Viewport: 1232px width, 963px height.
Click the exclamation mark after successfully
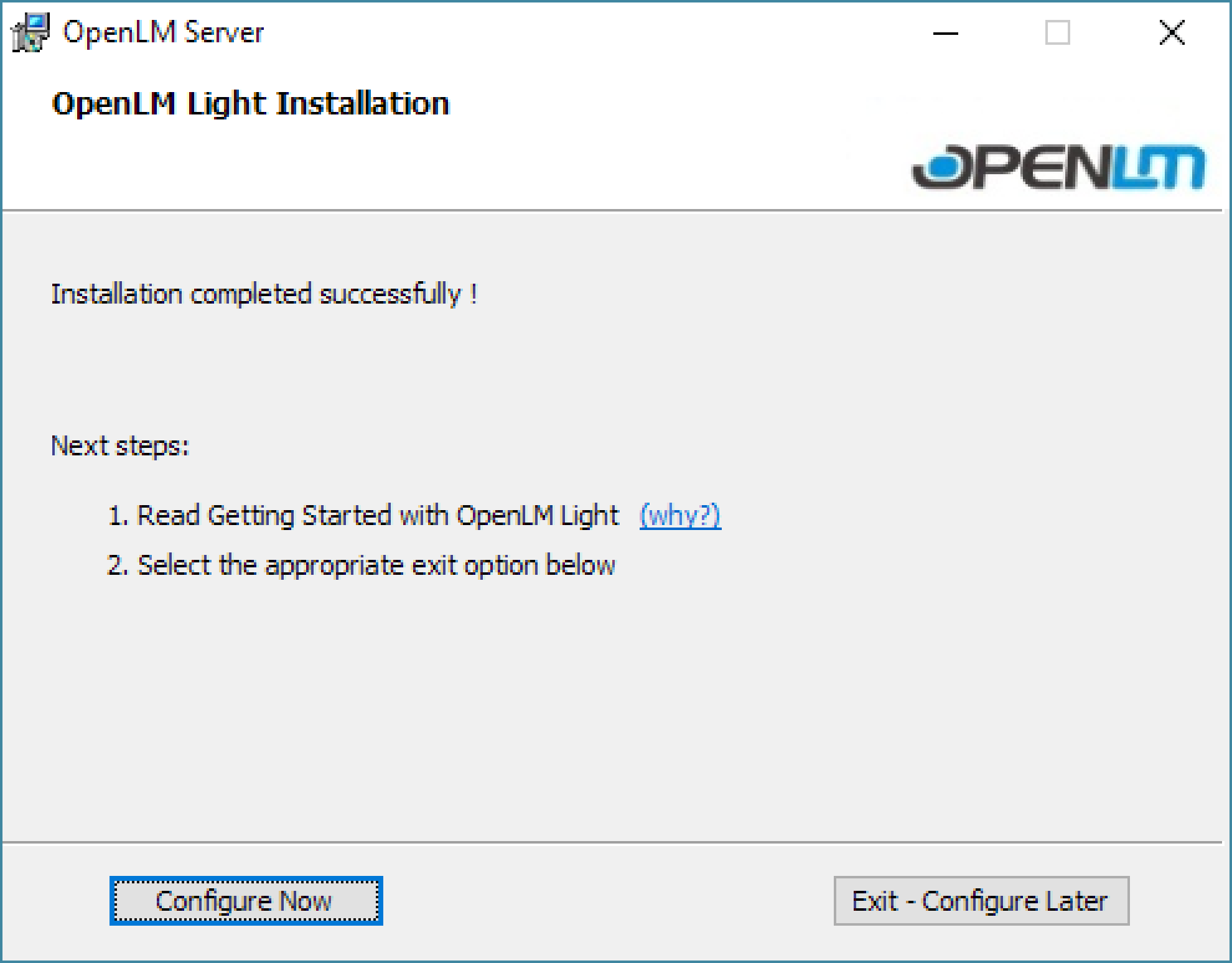pos(474,294)
